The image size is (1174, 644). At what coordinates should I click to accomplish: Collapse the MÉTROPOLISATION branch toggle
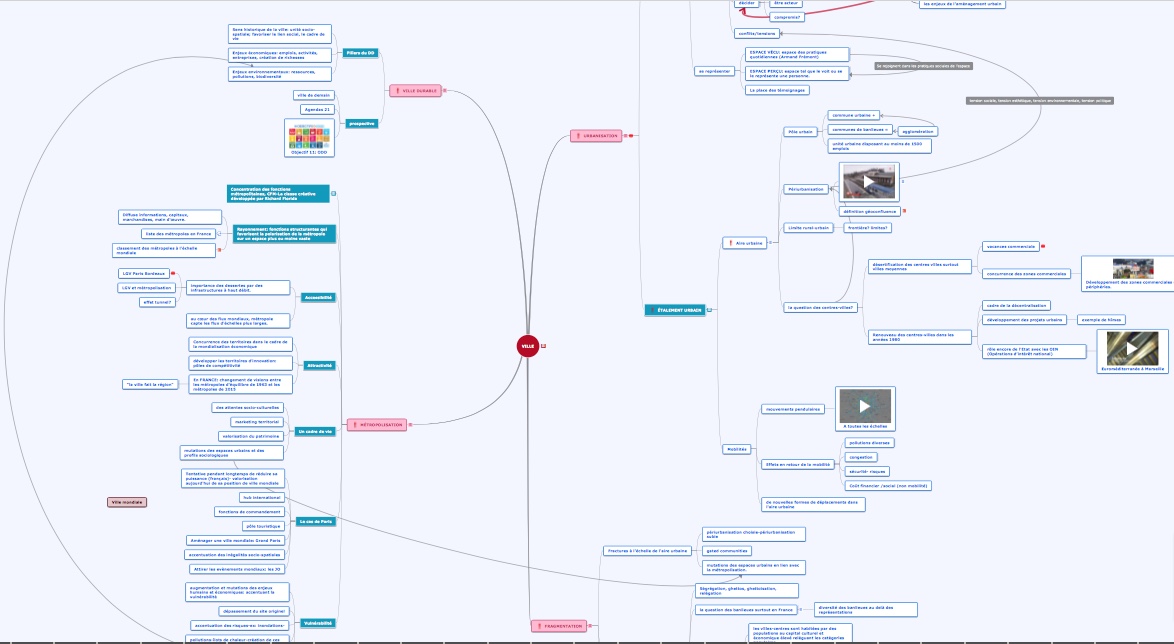[410, 425]
